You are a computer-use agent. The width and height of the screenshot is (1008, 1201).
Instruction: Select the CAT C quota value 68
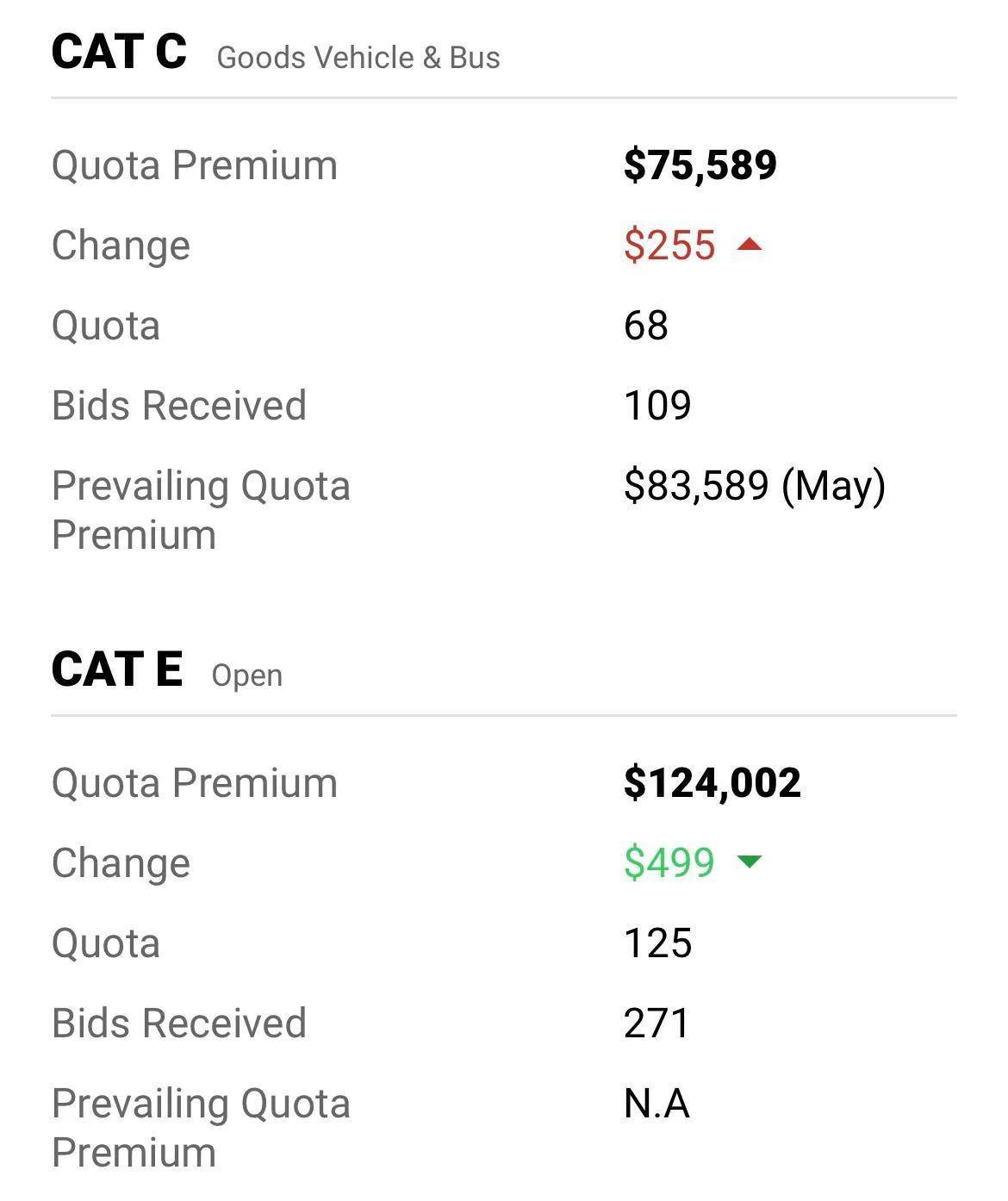click(645, 326)
